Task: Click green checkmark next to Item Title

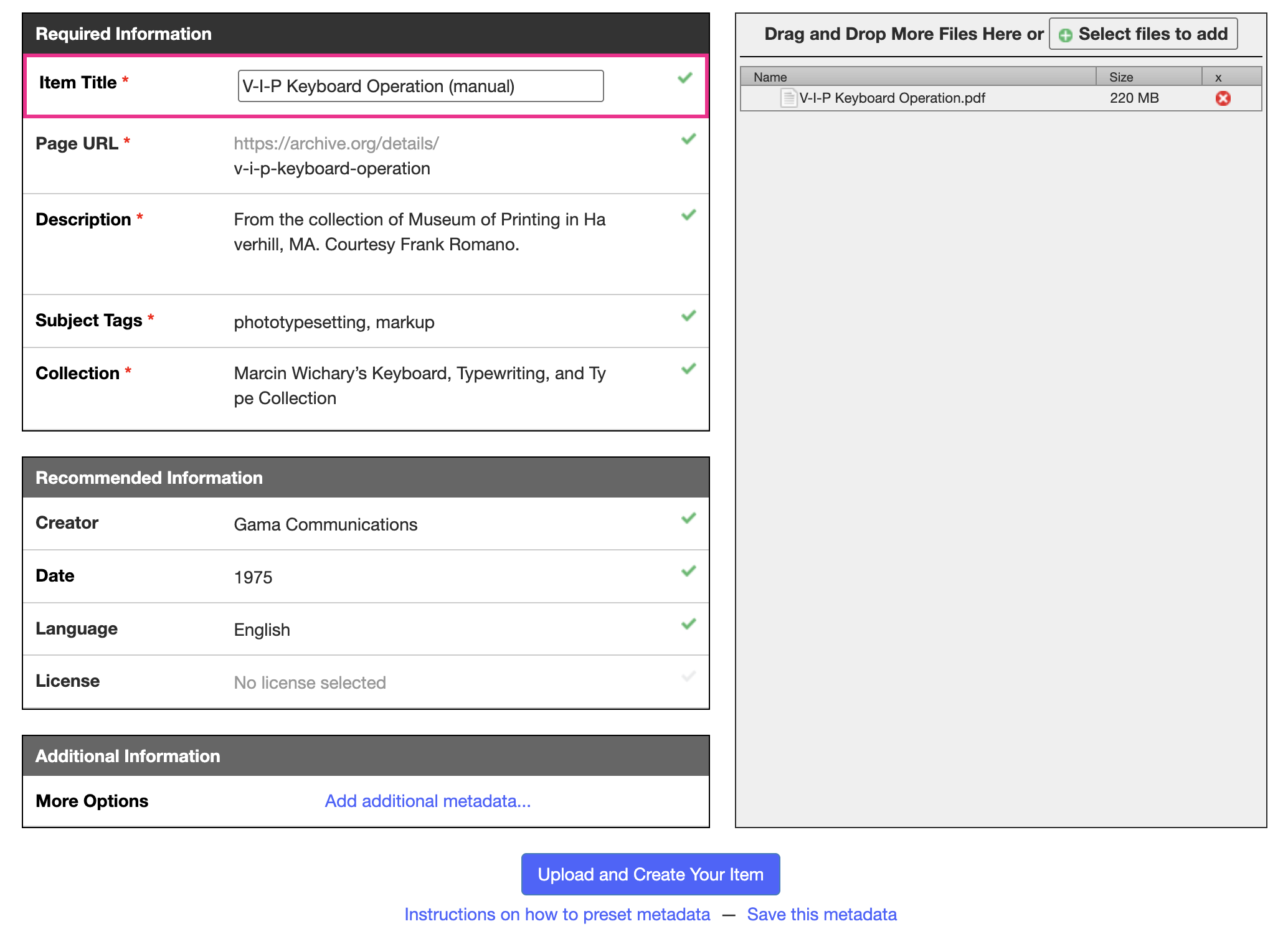Action: [684, 78]
